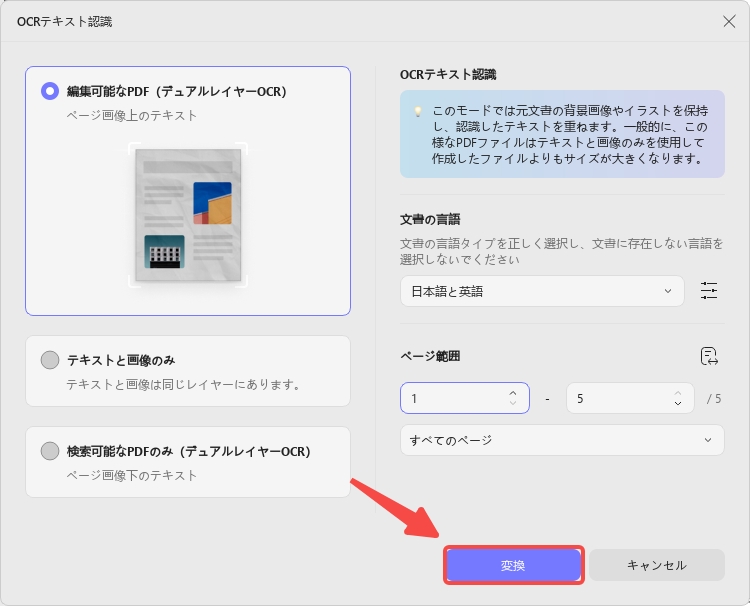Open the 日本語と英語 language dropdown
This screenshot has width=750, height=606.
click(x=542, y=291)
